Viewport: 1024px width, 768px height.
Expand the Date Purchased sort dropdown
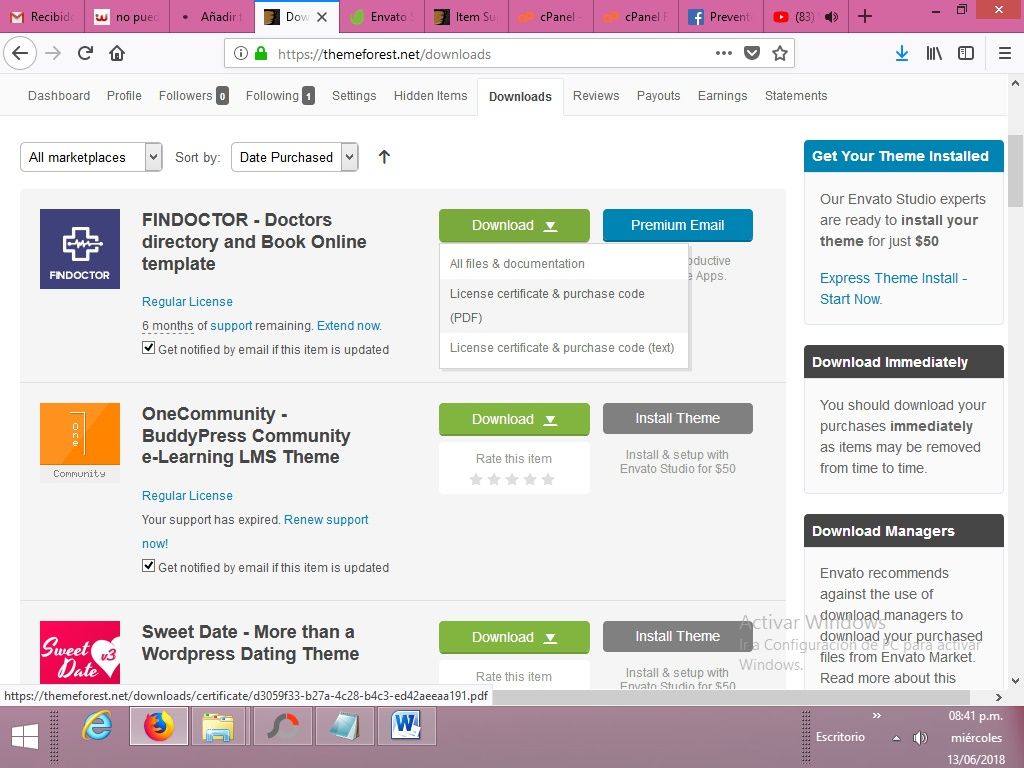click(x=295, y=157)
